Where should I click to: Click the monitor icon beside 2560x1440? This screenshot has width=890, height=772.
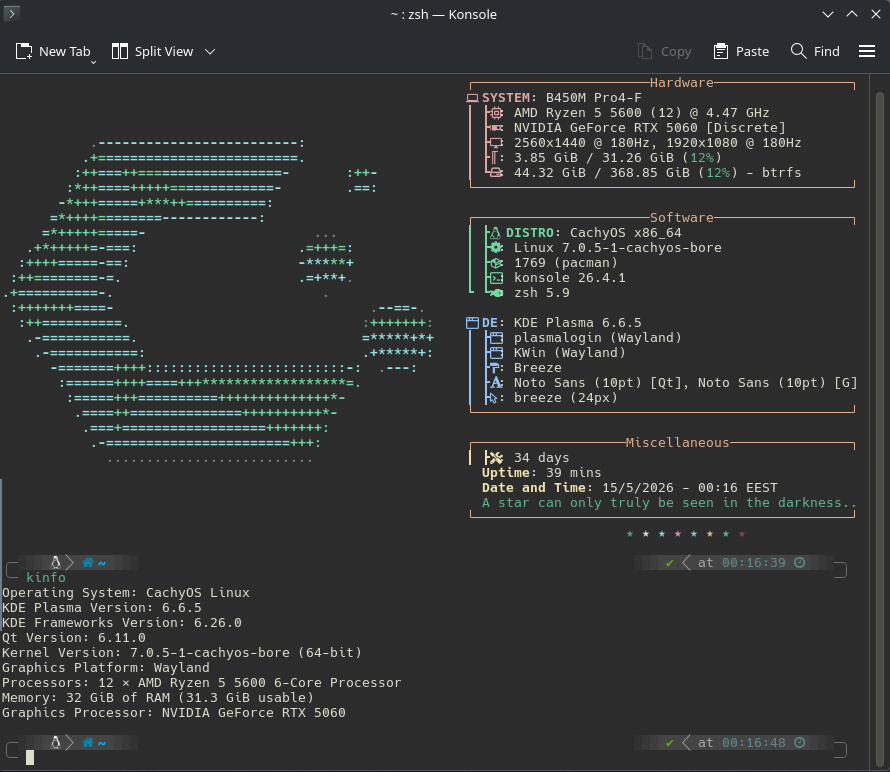tap(496, 143)
